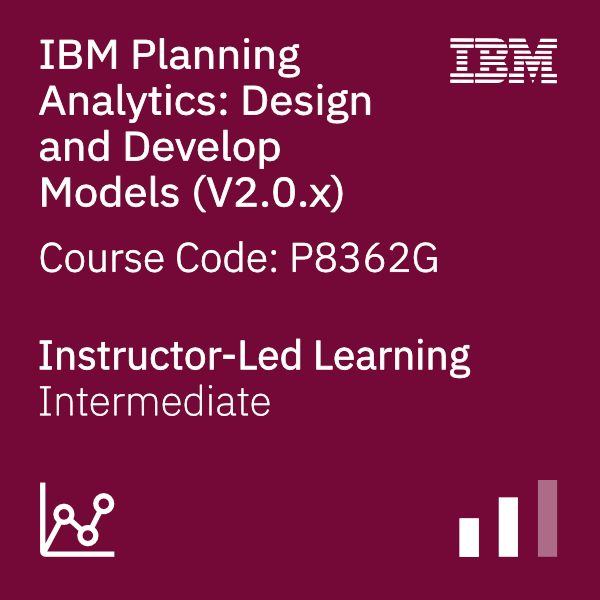Click the word "Learning" in the heading

coord(393,359)
